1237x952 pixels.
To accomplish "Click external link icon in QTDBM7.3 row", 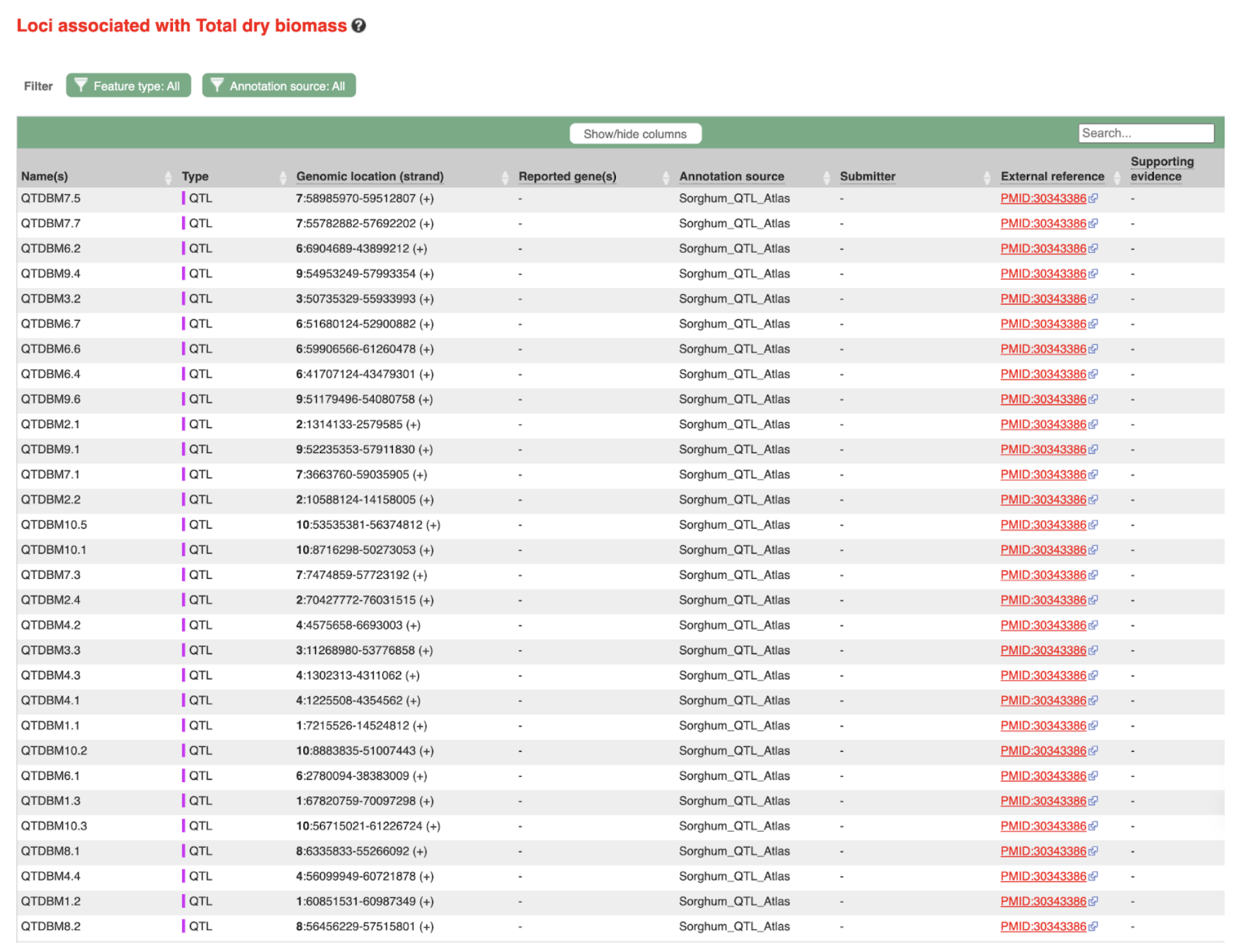I will (x=1093, y=575).
